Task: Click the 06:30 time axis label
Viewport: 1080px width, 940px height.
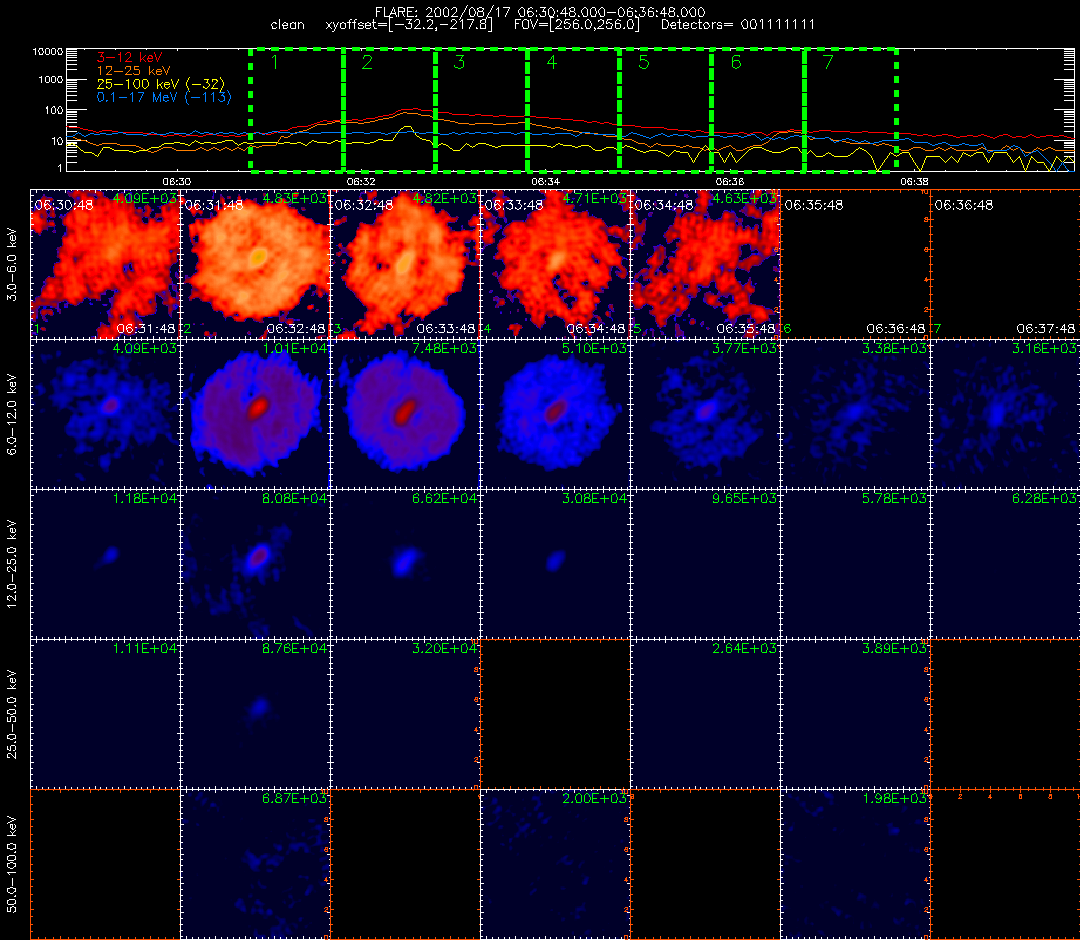Action: [x=176, y=181]
